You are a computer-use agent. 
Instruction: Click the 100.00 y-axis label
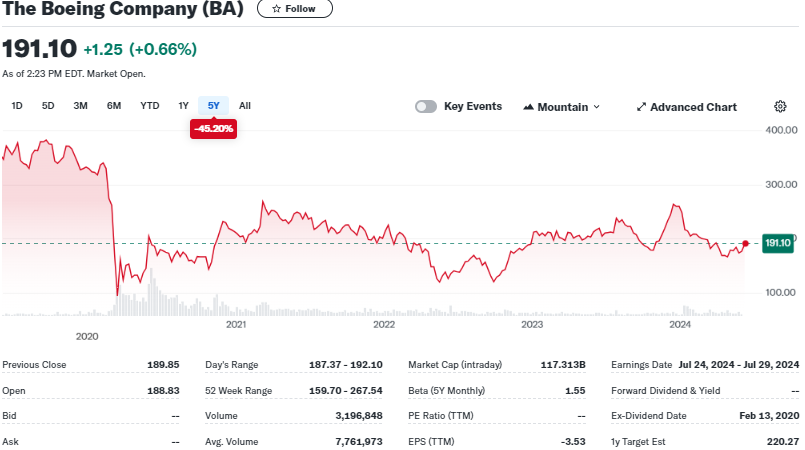click(x=780, y=292)
